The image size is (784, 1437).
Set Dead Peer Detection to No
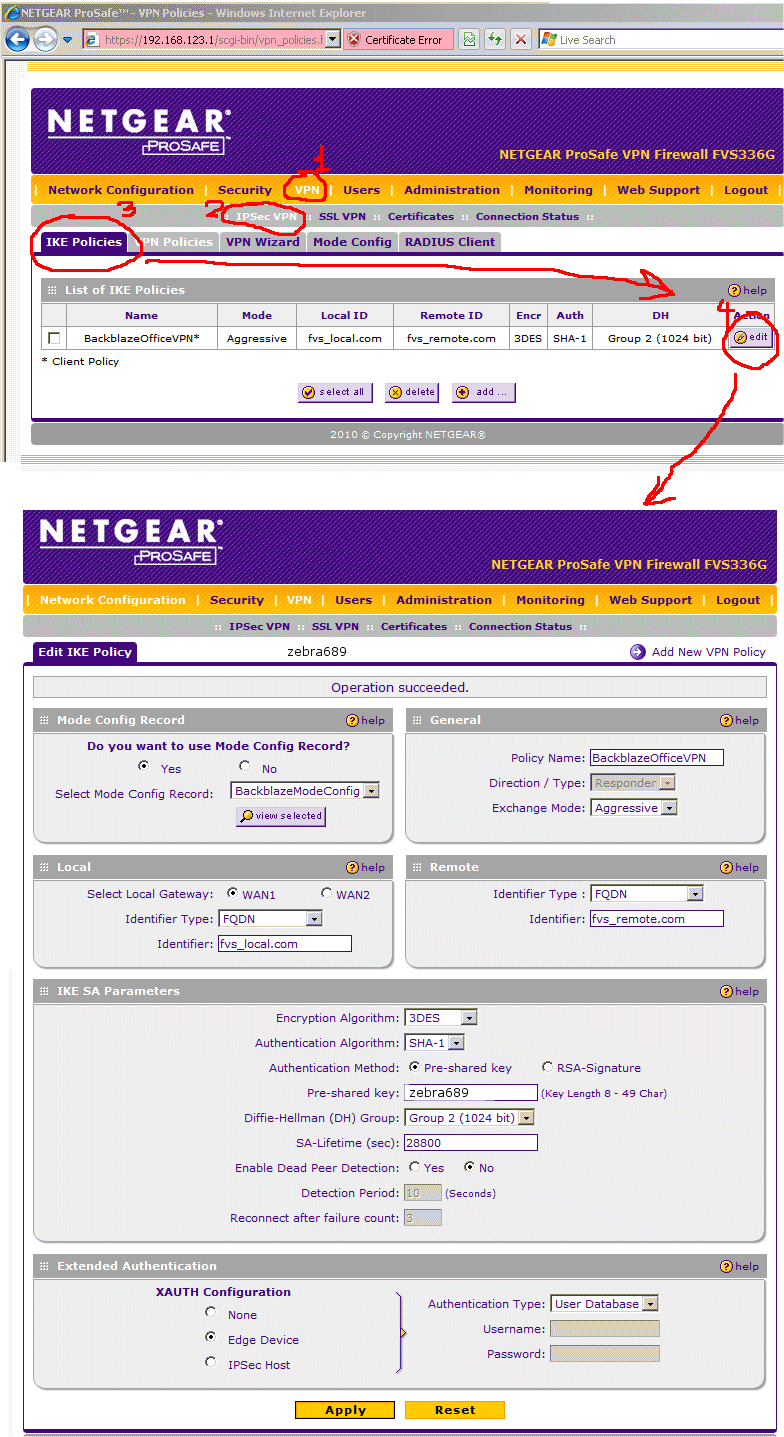click(x=469, y=1167)
